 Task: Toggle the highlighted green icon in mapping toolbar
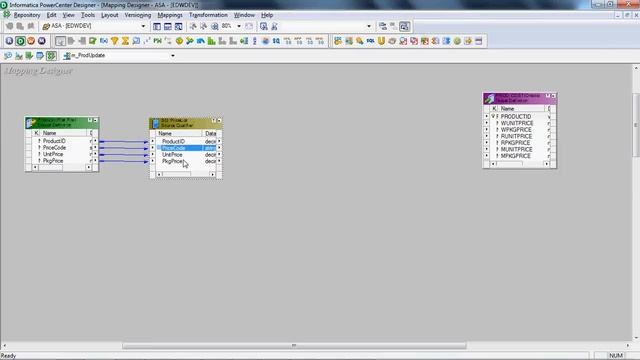[x=51, y=56]
